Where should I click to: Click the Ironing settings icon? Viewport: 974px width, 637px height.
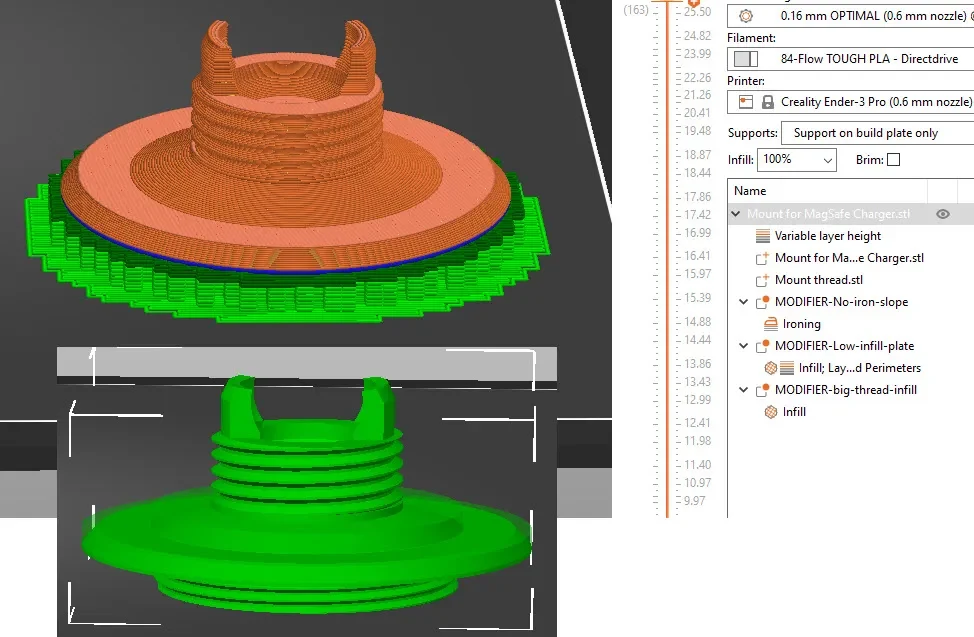click(x=771, y=324)
